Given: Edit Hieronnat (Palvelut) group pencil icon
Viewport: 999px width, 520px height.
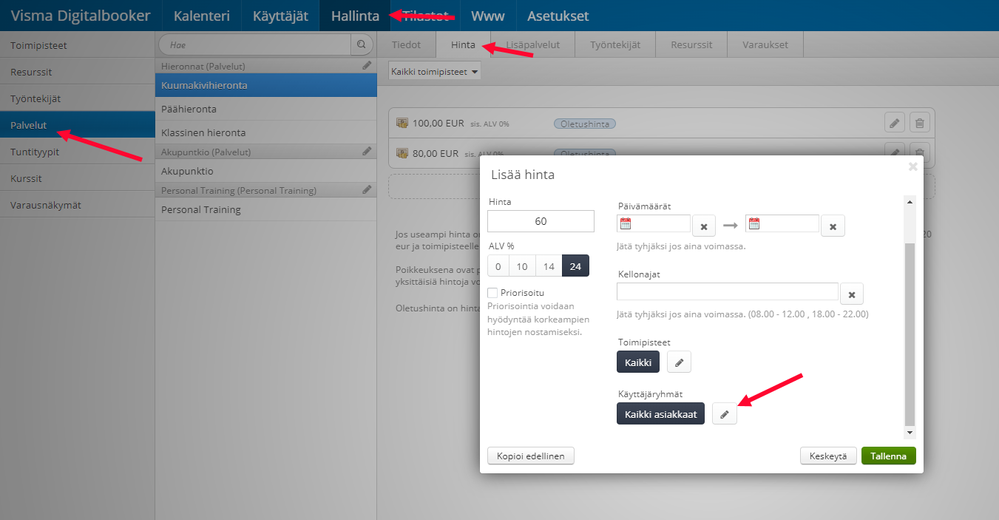Looking at the screenshot, I should (x=367, y=66).
